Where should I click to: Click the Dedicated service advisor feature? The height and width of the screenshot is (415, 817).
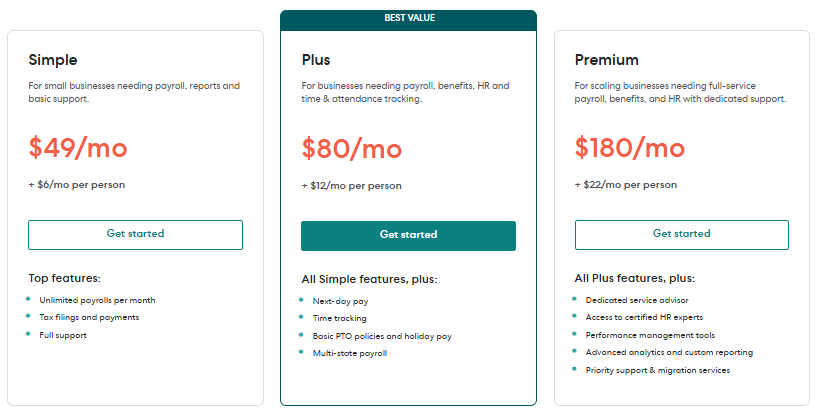pos(637,300)
